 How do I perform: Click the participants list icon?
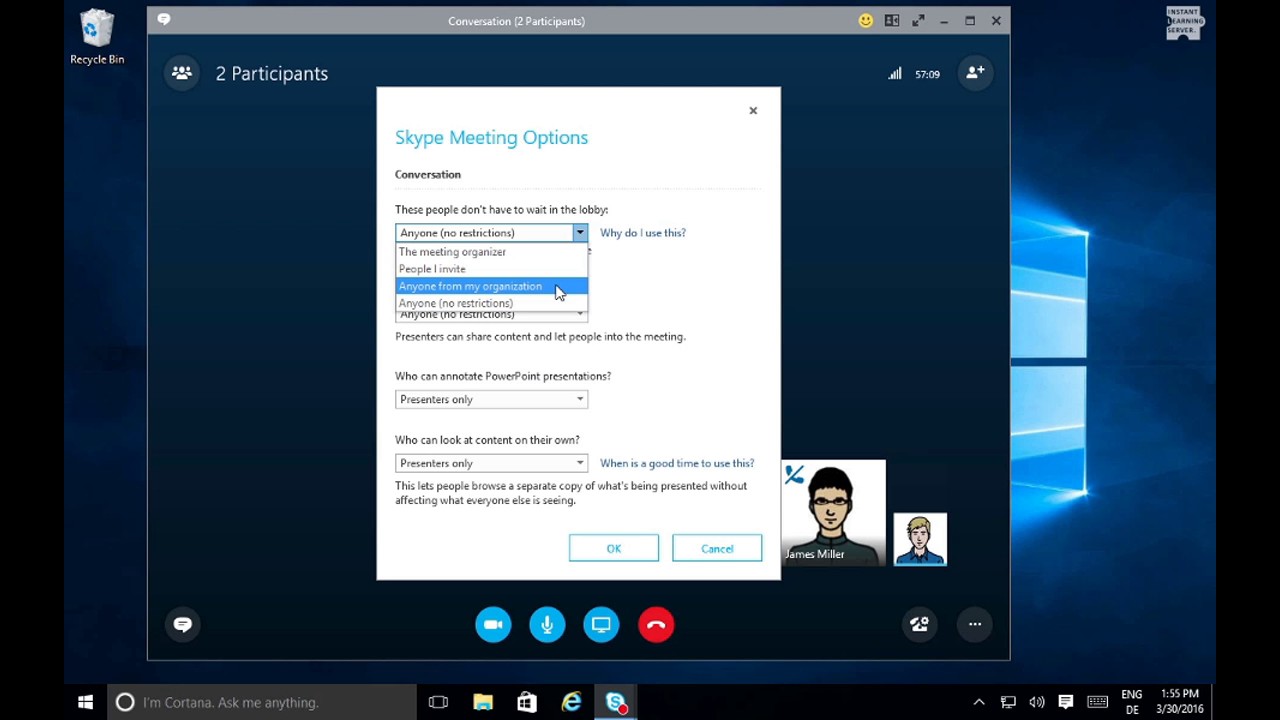[x=182, y=73]
